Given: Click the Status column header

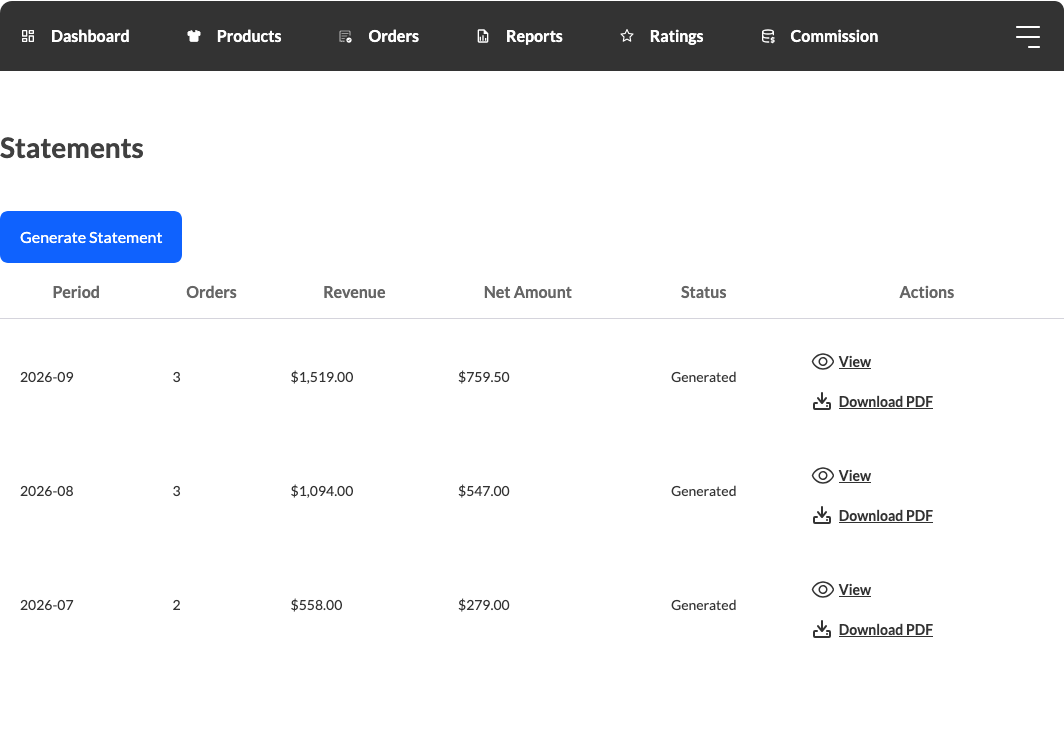Looking at the screenshot, I should (704, 292).
